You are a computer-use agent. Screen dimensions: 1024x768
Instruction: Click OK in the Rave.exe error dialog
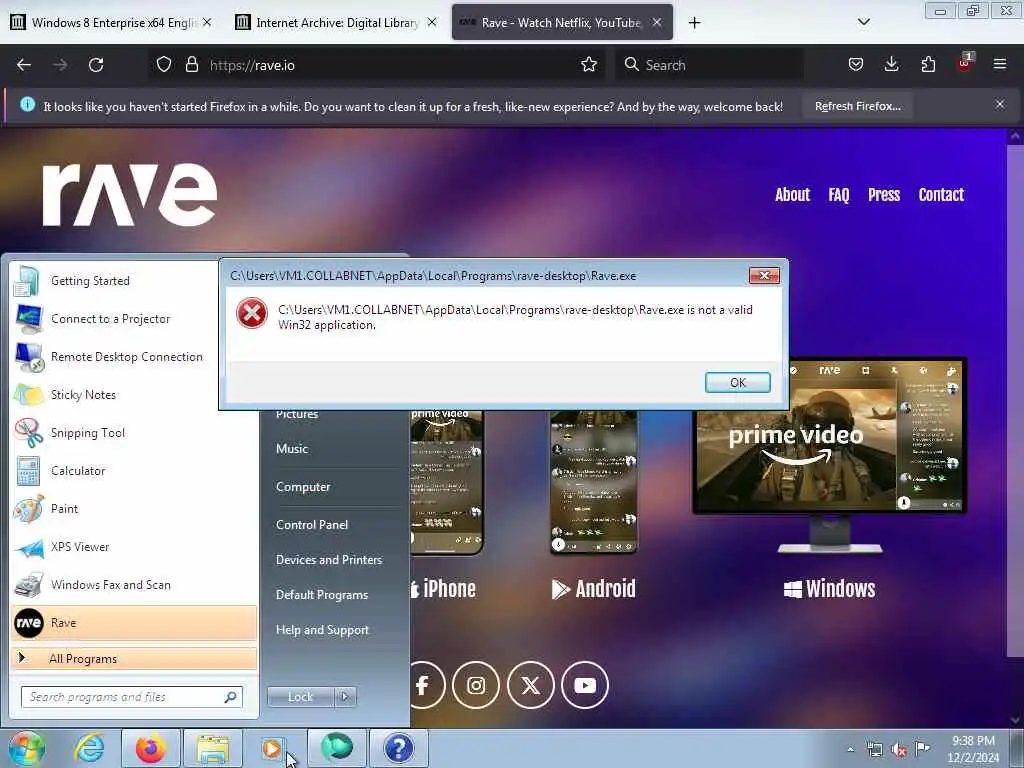point(737,383)
